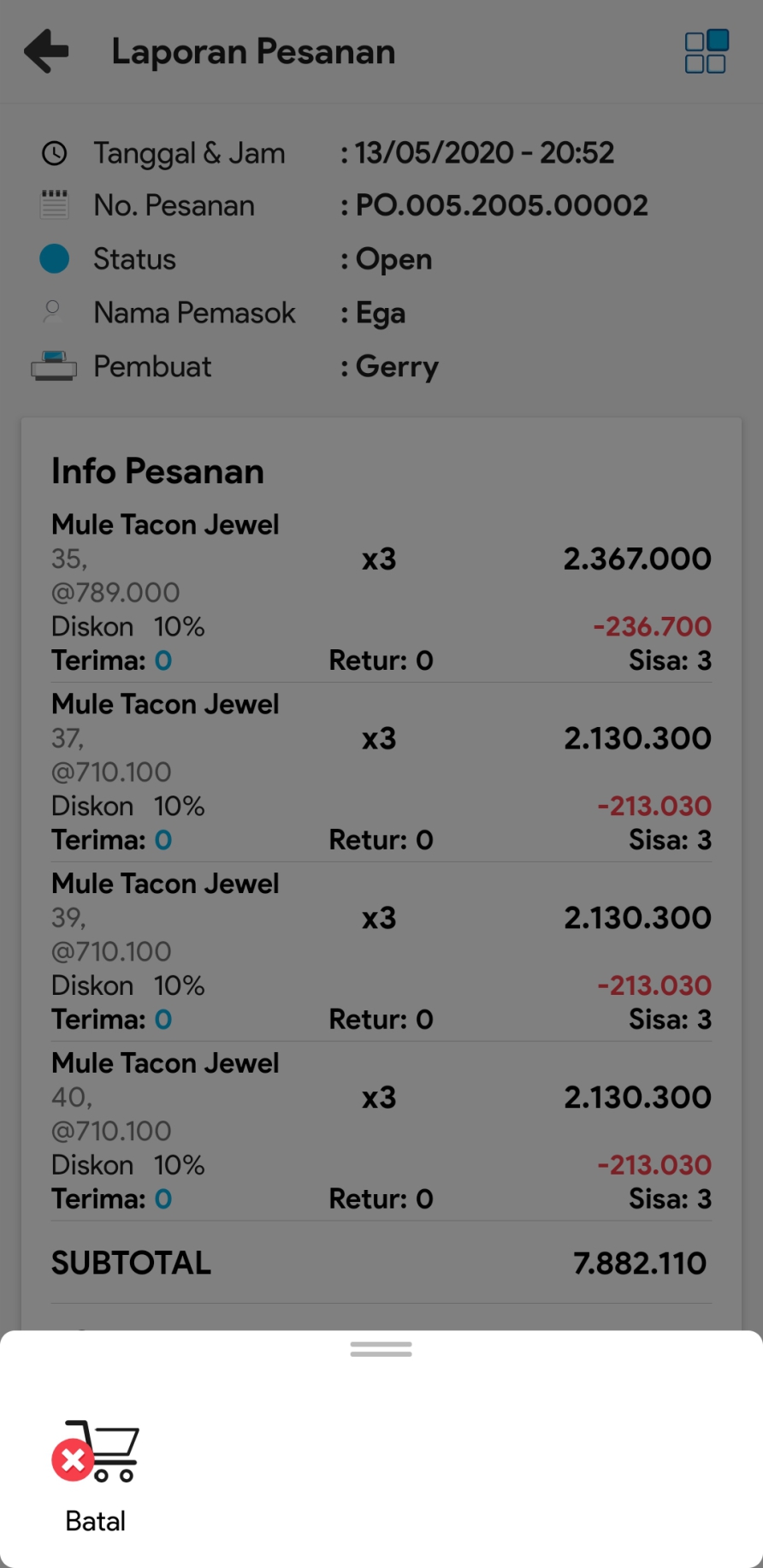Tap the bottom sheet drag handle
Screen dimensions: 763x1568
click(381, 1349)
